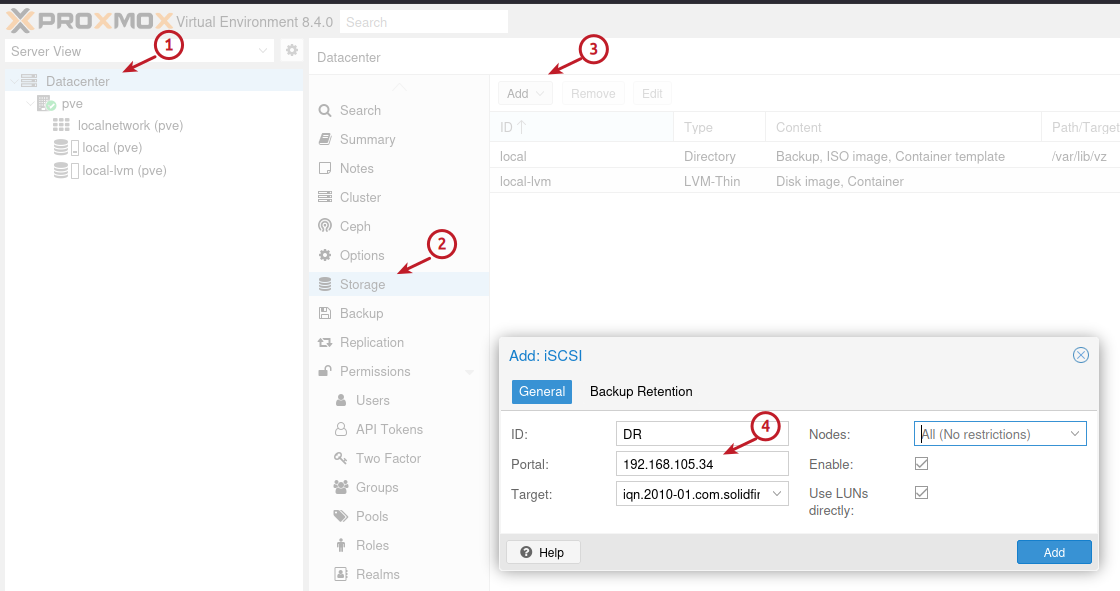1120x591 pixels.
Task: Click the Help question mark icon
Action: [526, 552]
